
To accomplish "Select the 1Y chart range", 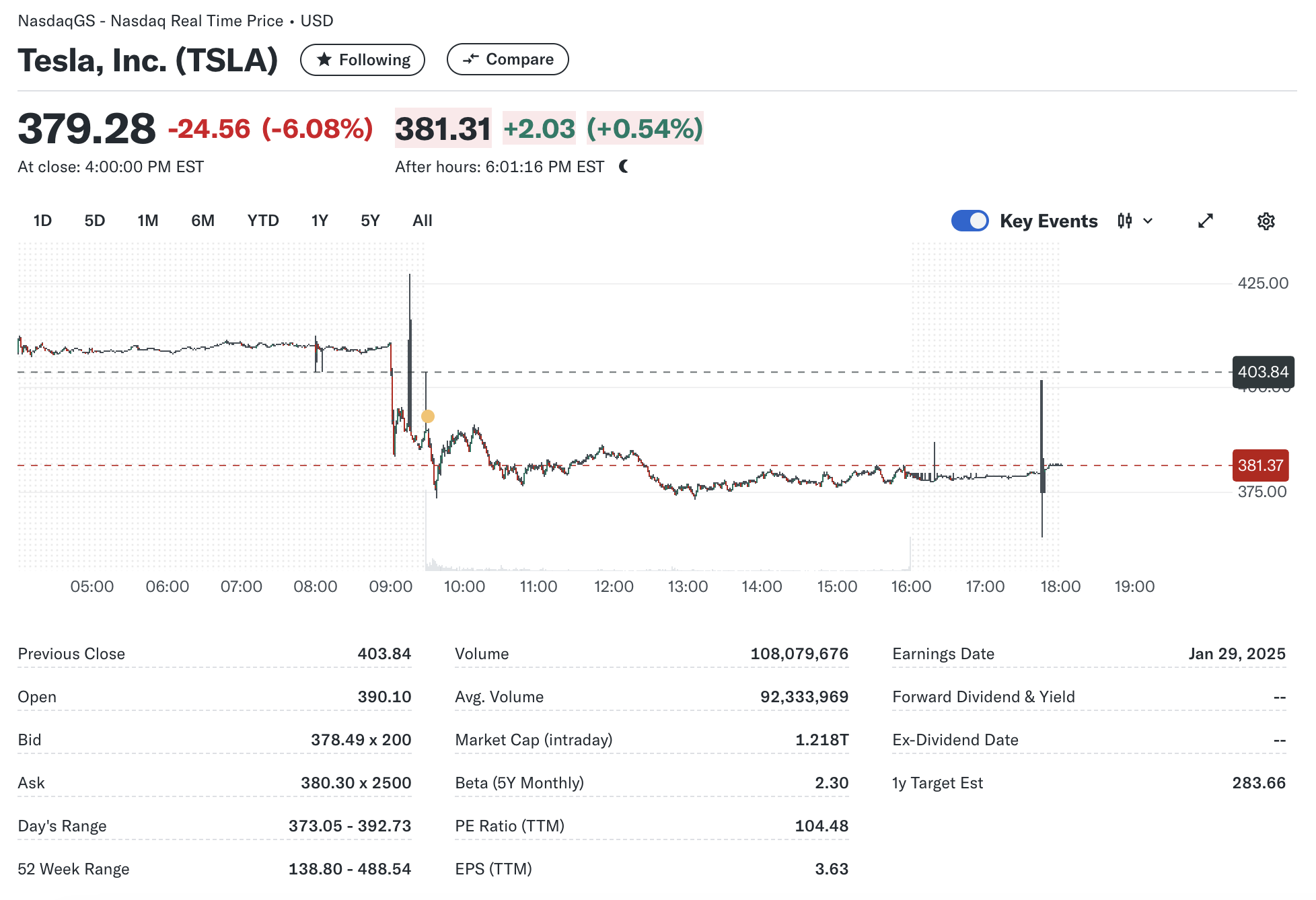I will tap(320, 221).
